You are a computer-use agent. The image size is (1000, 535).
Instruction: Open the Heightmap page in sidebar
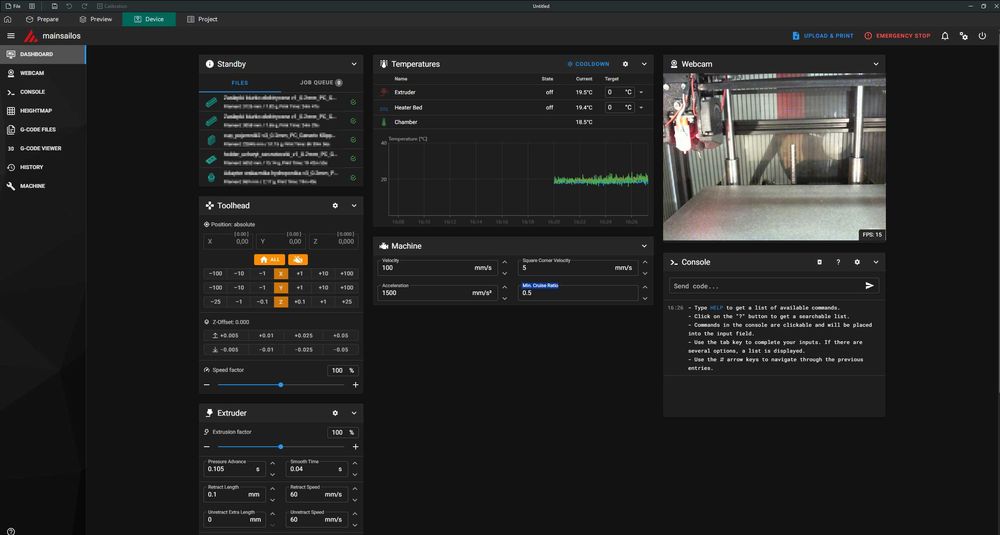tap(36, 111)
